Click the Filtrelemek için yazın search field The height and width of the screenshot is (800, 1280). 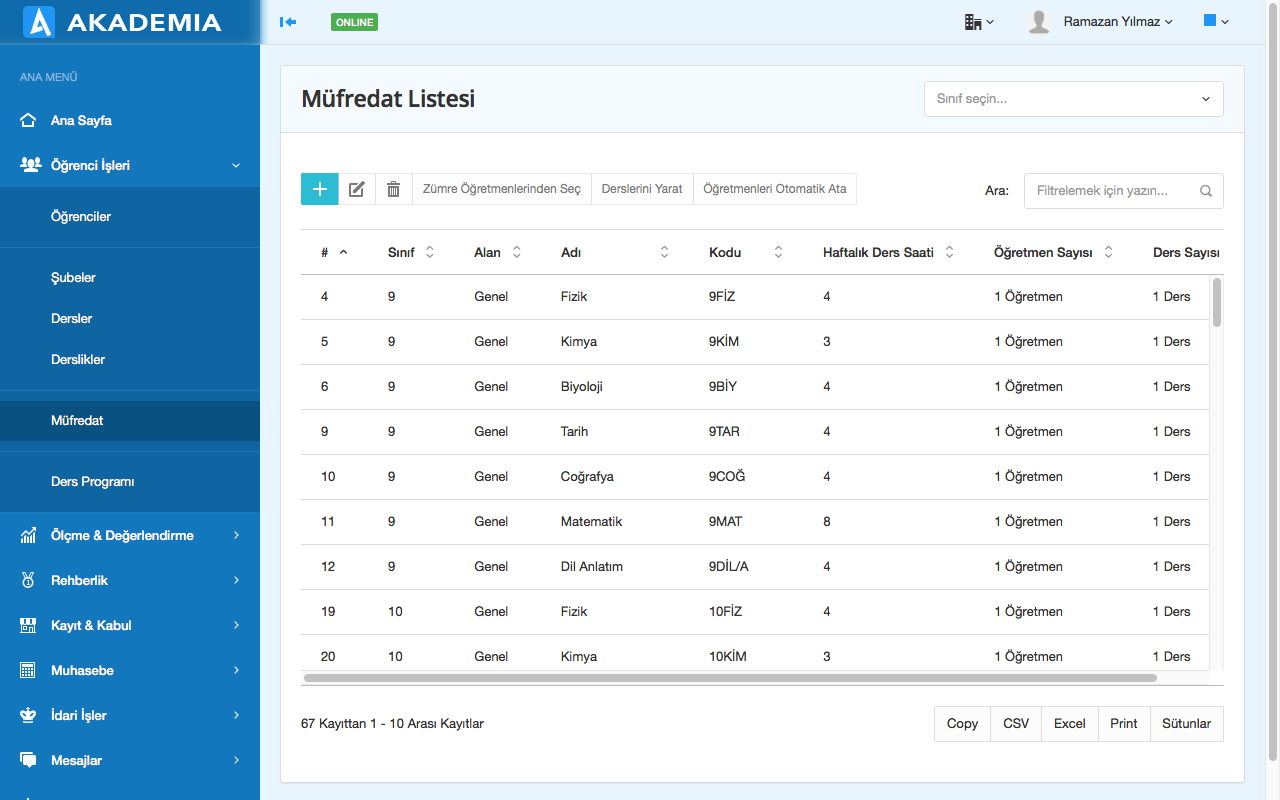(x=1112, y=191)
